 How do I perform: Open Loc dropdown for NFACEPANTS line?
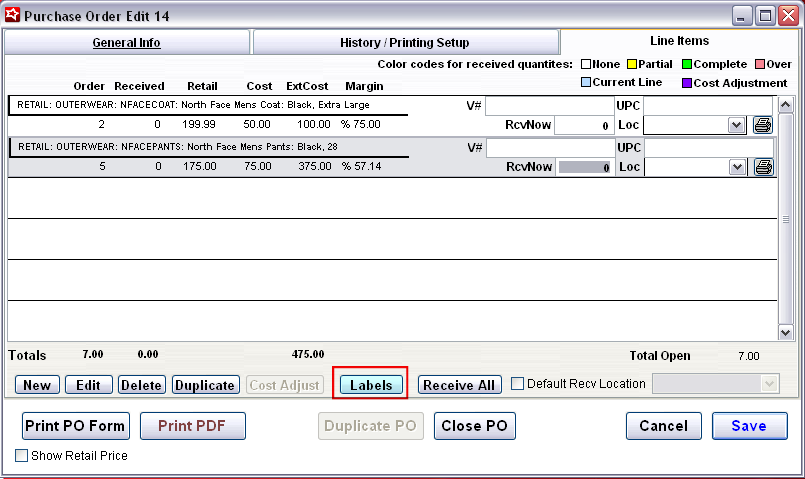(738, 167)
